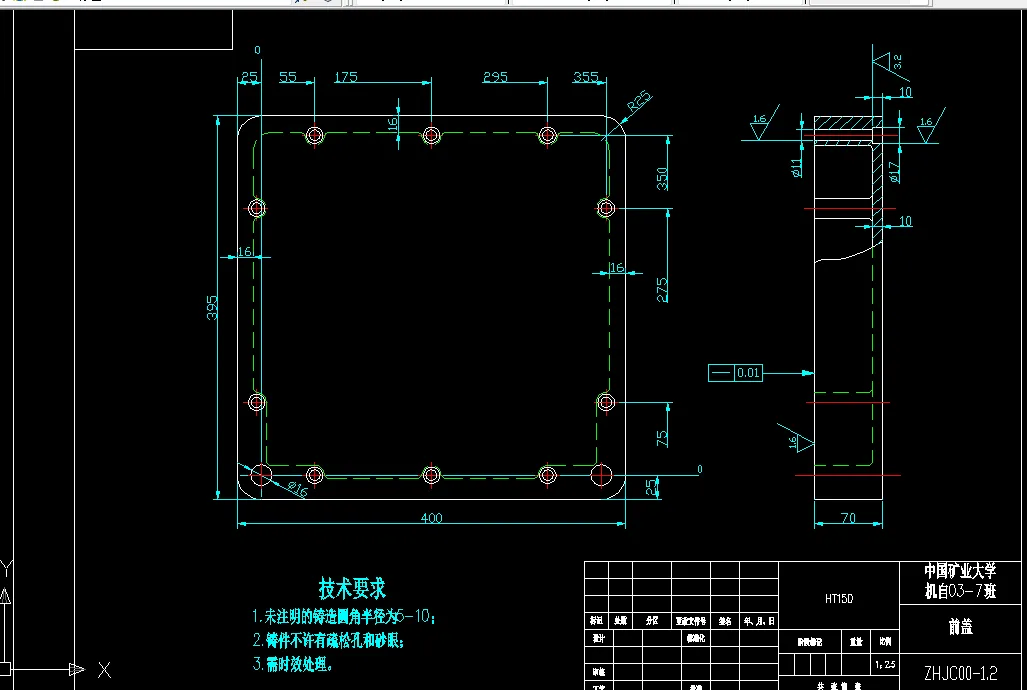Pick the 55 hole position dimension
The height and width of the screenshot is (690, 1027).
(x=288, y=77)
